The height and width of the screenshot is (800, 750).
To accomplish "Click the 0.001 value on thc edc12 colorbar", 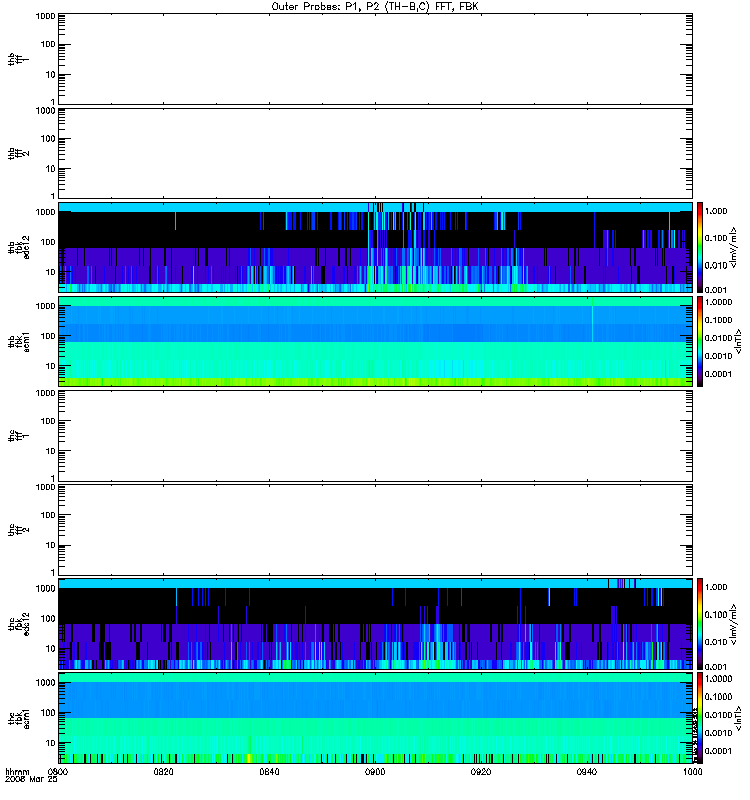I will click(x=716, y=667).
